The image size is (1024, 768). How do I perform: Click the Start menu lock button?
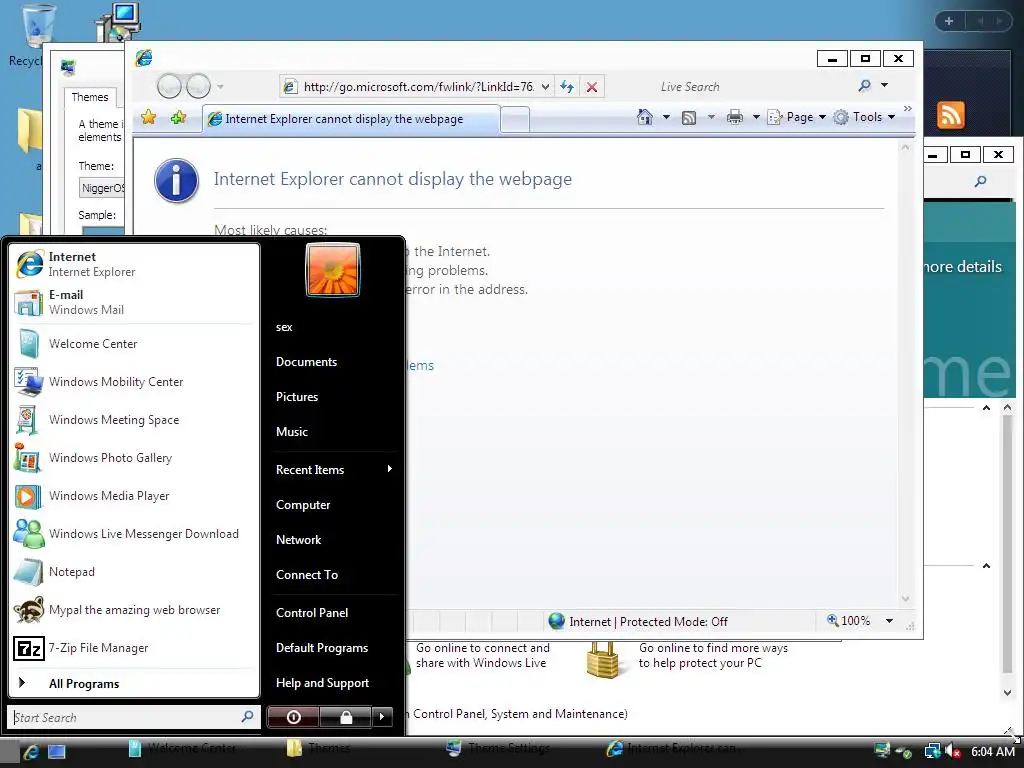point(346,717)
